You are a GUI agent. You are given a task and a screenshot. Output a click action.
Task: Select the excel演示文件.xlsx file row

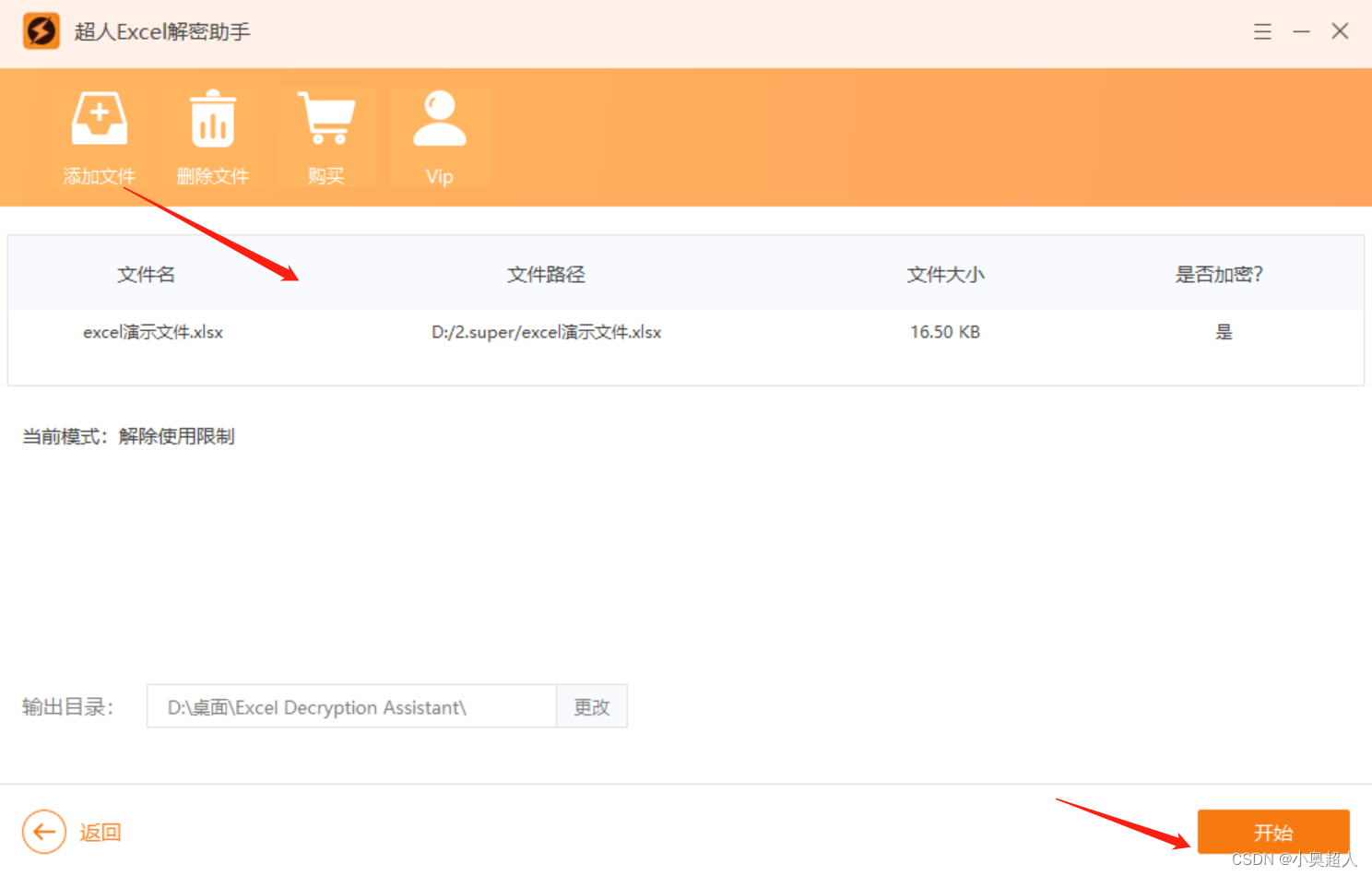point(153,332)
